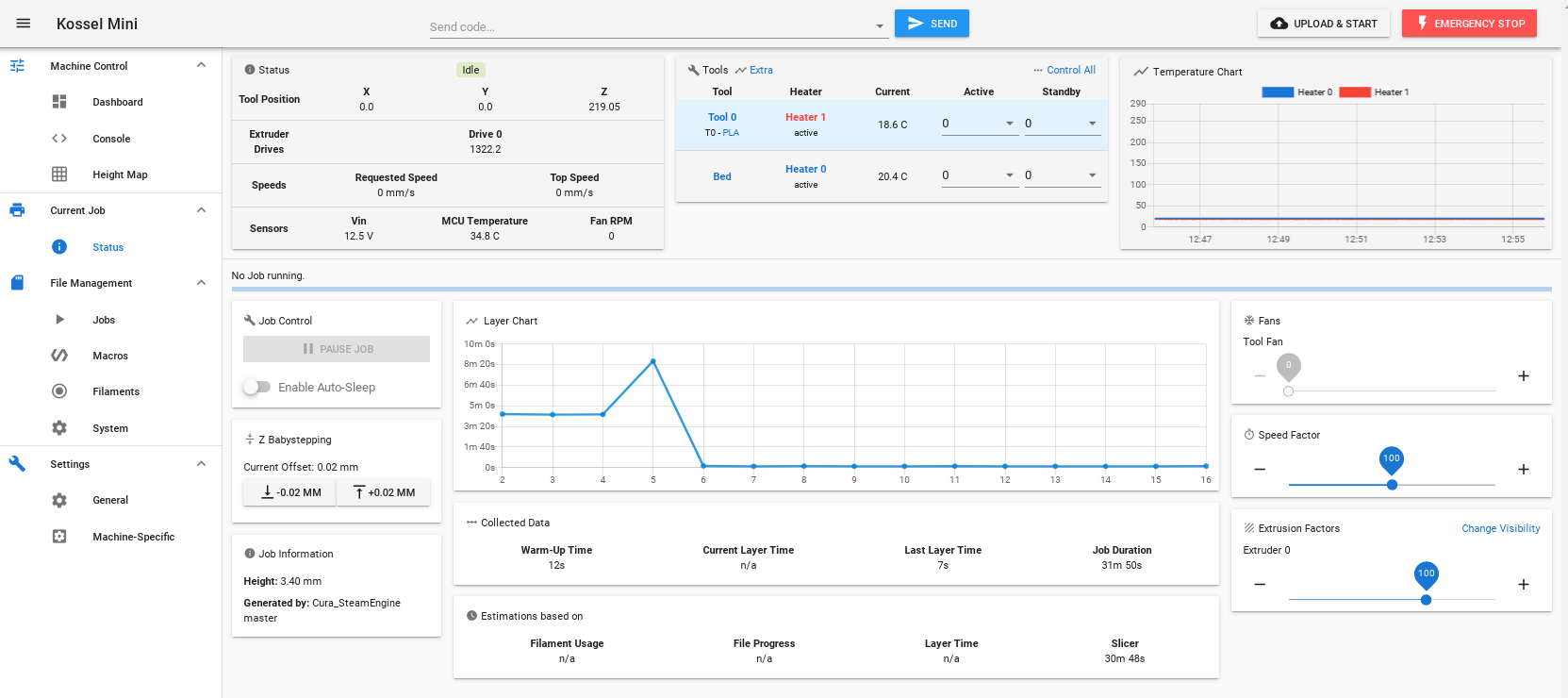
Task: Open Bed standby temperature dropdown
Action: tap(1093, 175)
